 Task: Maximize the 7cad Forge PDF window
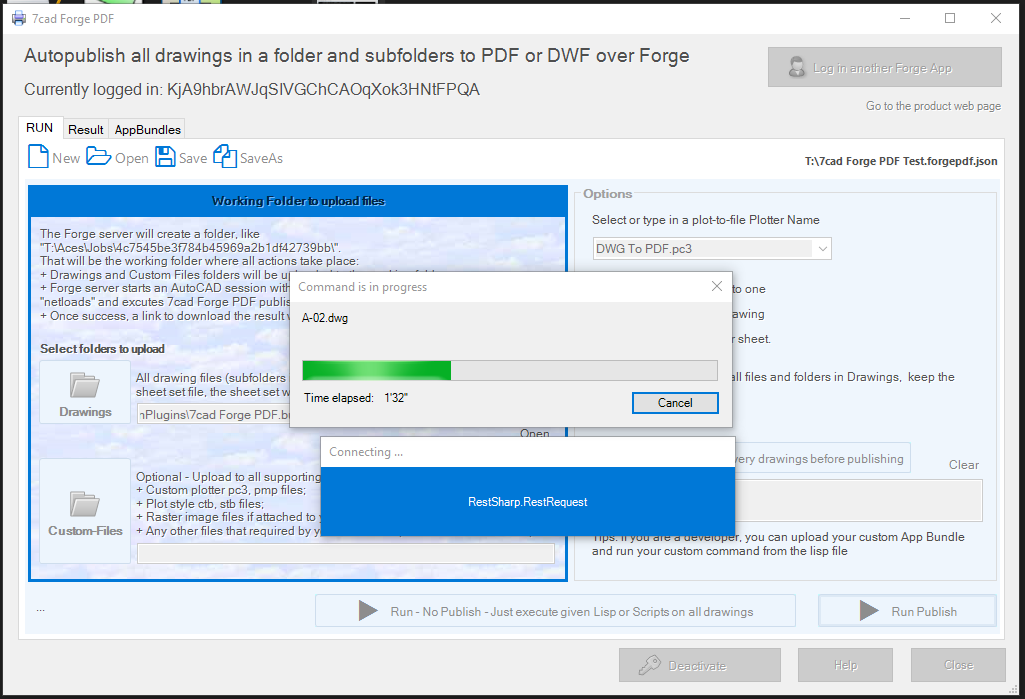coord(950,18)
